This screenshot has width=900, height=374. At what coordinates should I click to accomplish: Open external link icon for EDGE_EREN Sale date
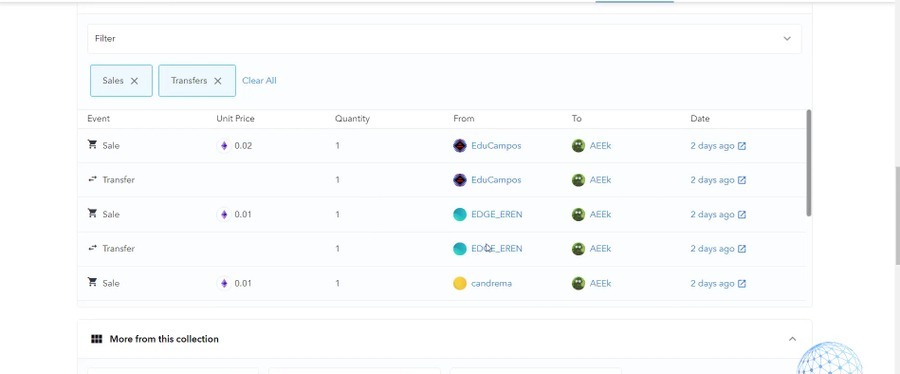742,215
